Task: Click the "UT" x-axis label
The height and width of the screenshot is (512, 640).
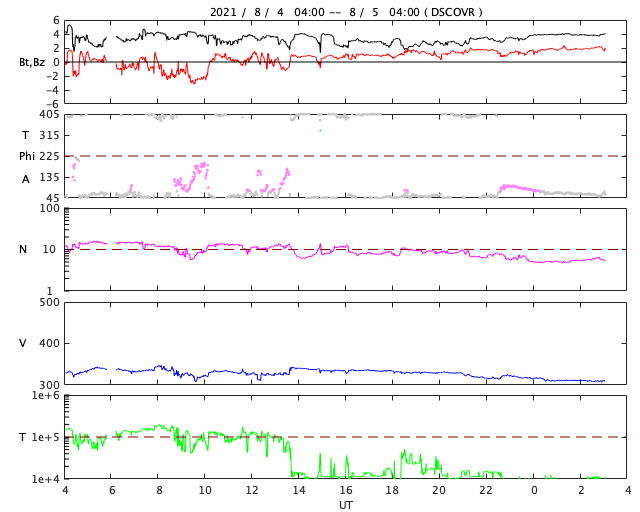Action: (346, 505)
